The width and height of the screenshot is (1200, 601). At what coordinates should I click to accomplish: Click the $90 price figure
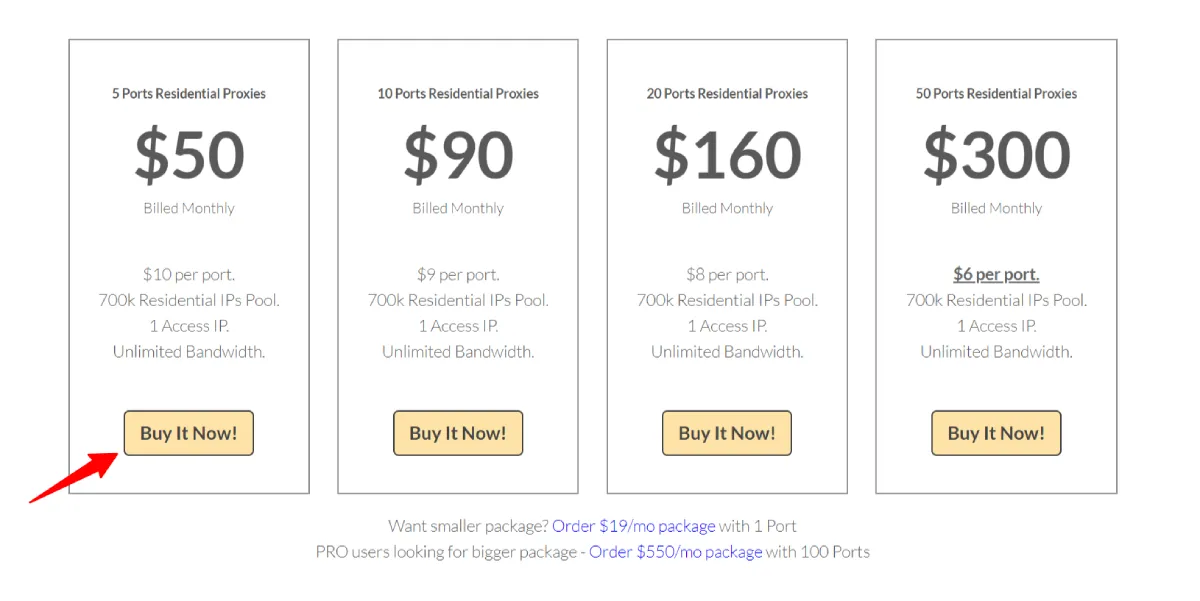pos(458,155)
